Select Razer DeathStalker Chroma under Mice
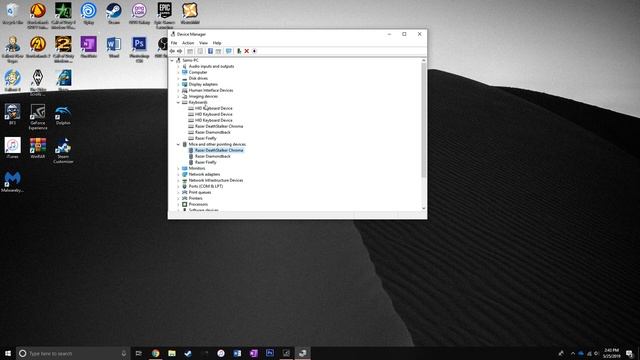The width and height of the screenshot is (640, 360). (x=219, y=150)
